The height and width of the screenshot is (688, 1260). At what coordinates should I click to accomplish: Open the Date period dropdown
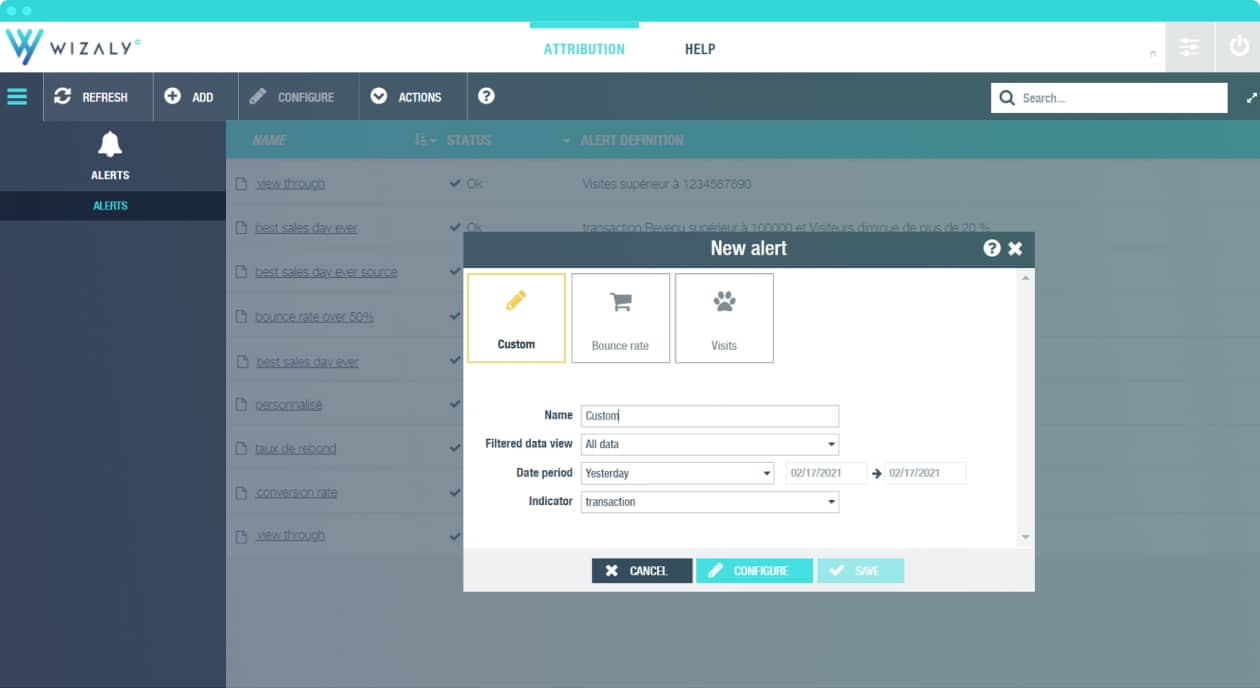677,473
